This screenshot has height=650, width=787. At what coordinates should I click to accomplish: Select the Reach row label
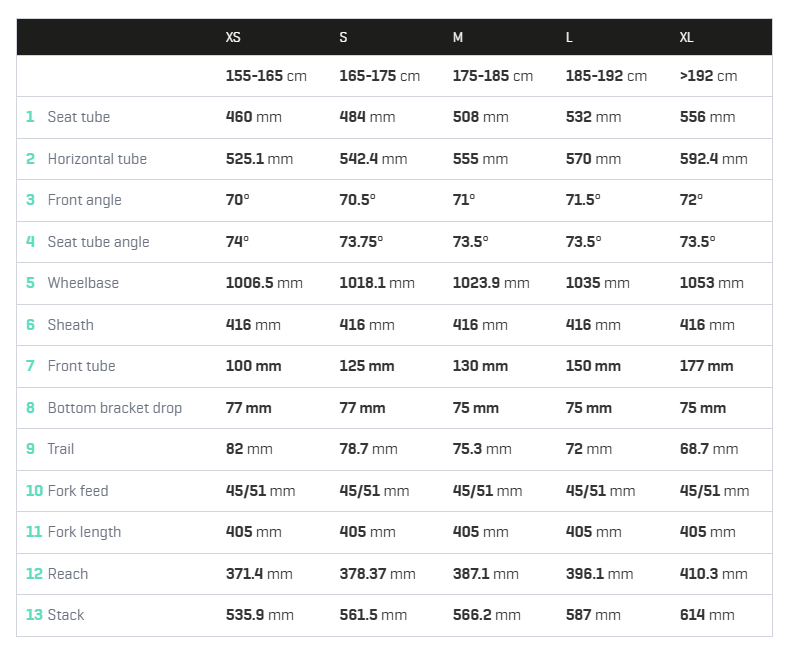(68, 574)
